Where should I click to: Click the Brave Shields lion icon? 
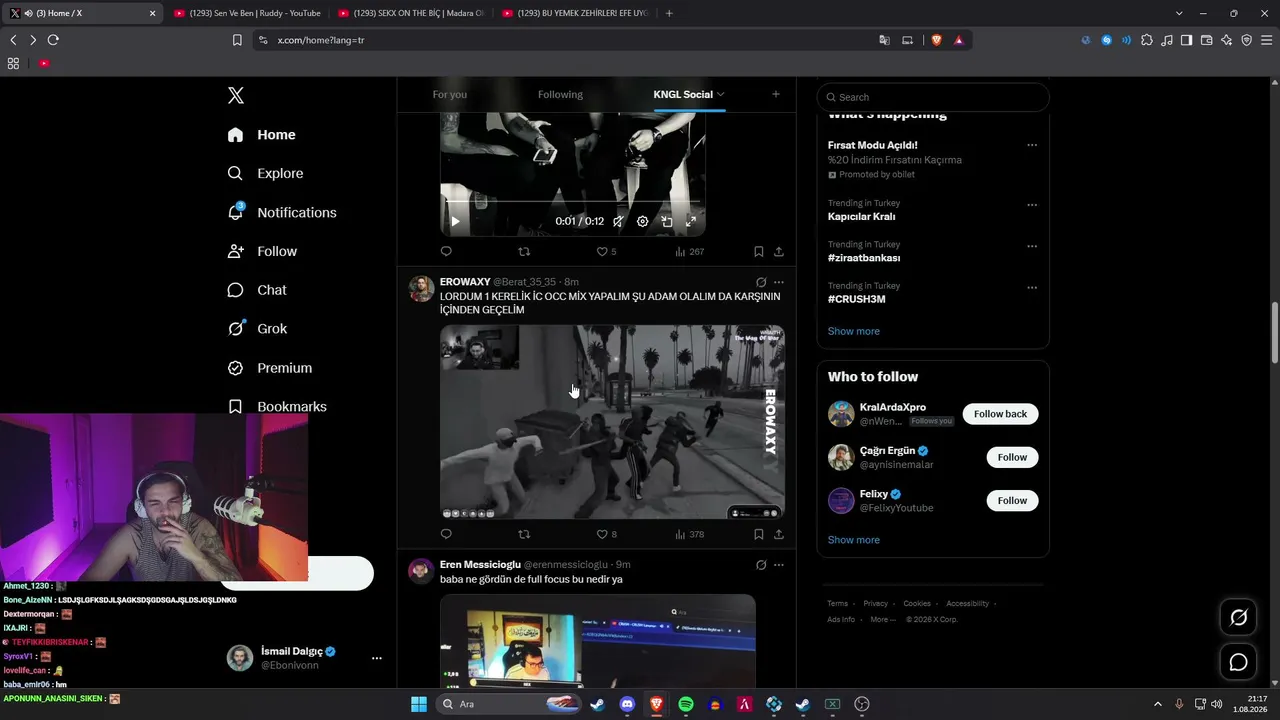click(937, 40)
